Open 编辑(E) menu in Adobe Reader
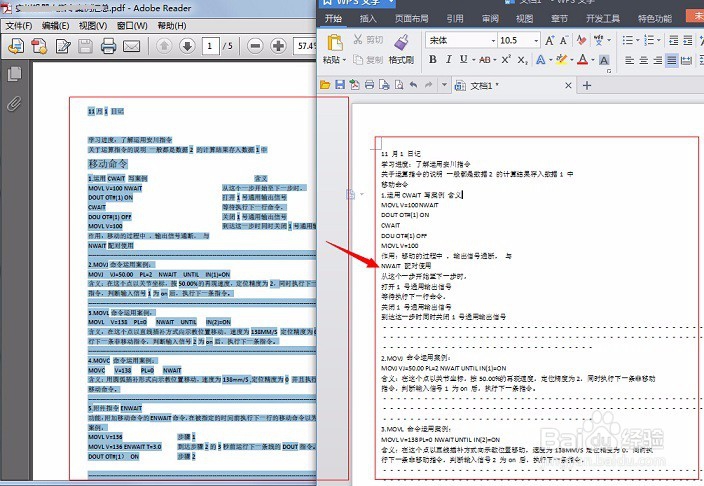Viewport: 704px width, 486px height. coord(56,26)
